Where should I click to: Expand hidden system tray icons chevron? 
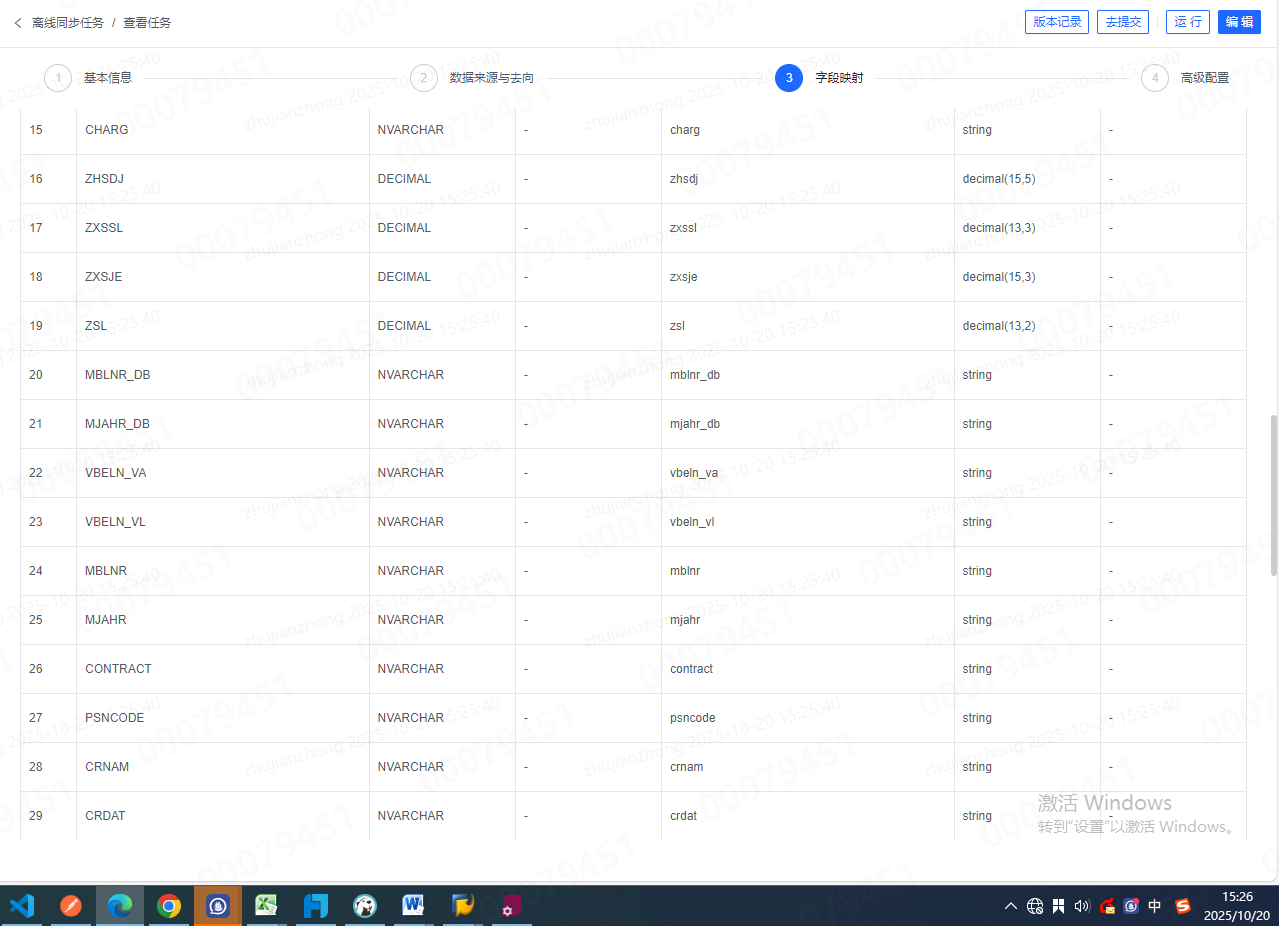click(1010, 906)
